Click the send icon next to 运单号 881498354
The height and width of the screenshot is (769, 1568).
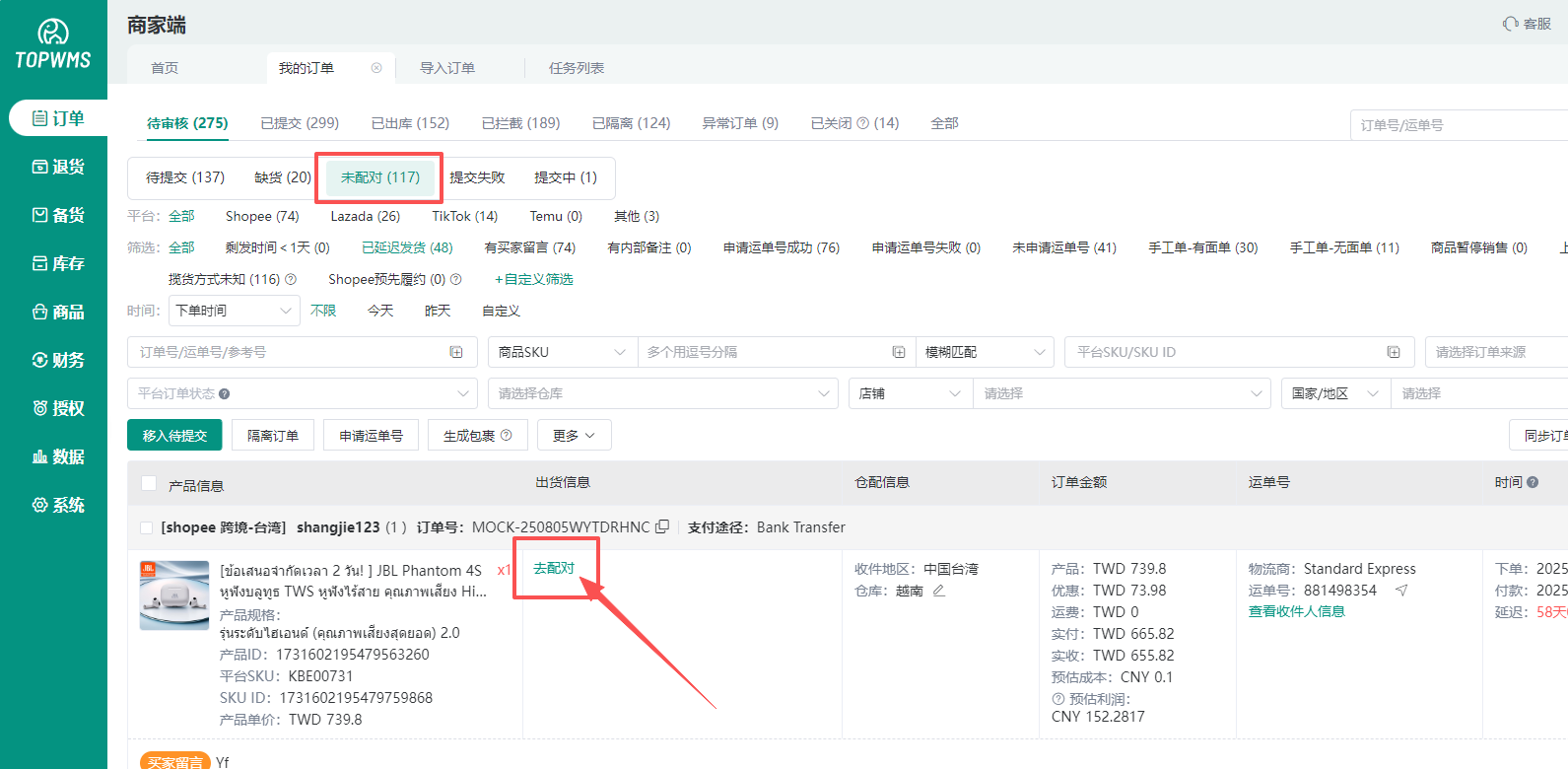(1401, 591)
